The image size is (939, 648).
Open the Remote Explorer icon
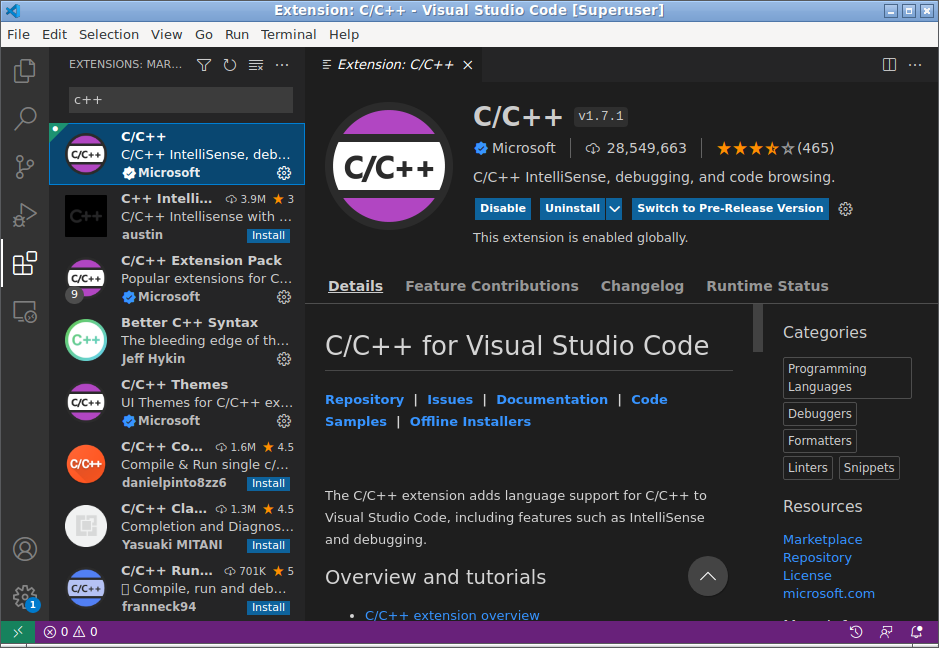click(x=25, y=311)
